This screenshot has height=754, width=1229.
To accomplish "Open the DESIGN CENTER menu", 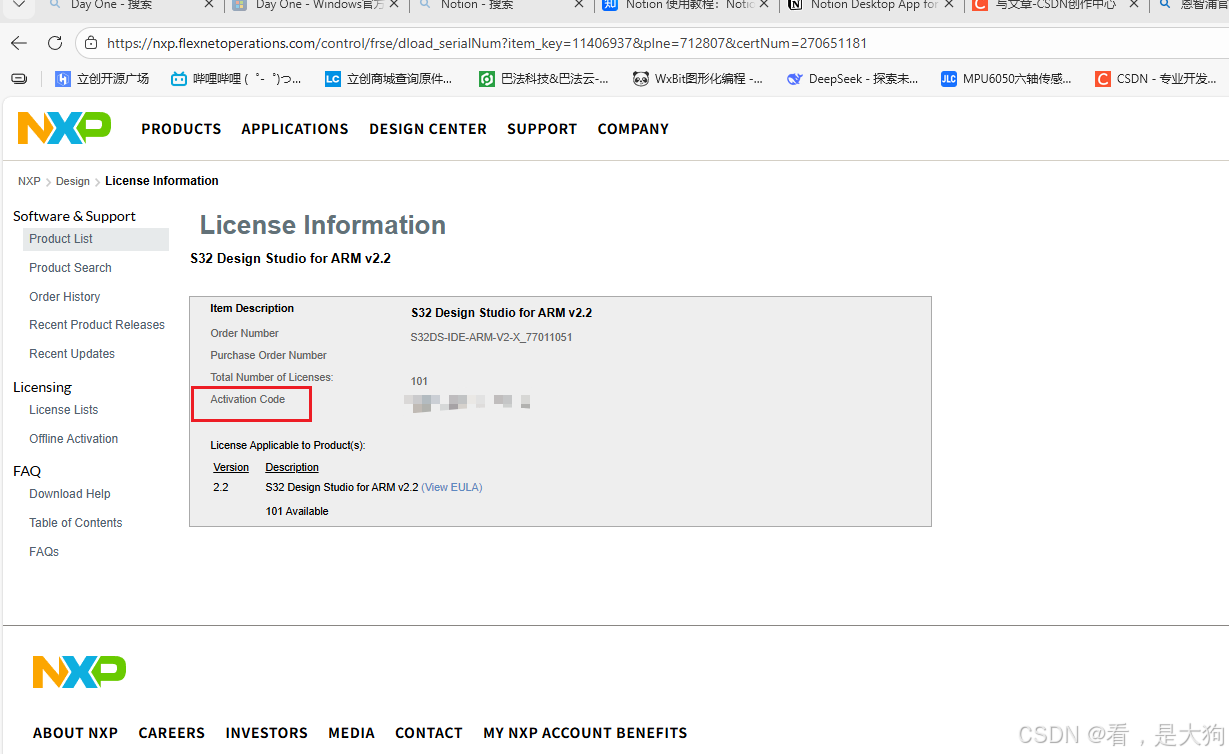I will [x=428, y=129].
